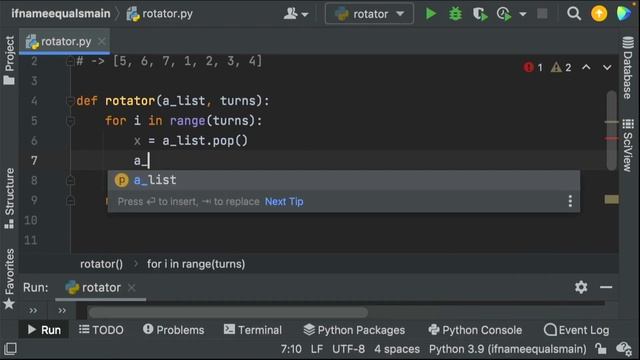Click the yellow warning stripe mark
Viewport: 640px width, 360px height.
coord(611,199)
